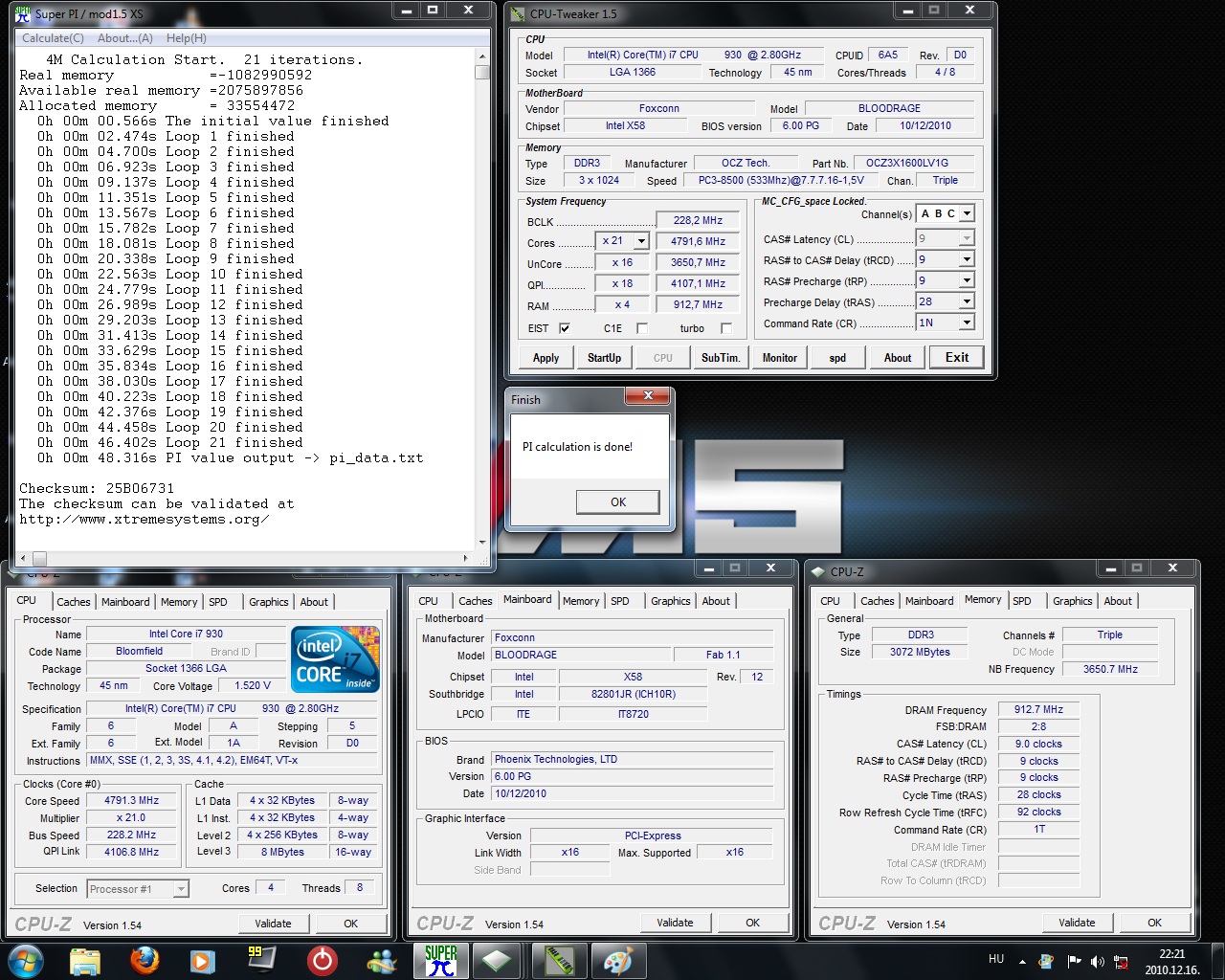Open the Command Rate (CR) dropdown
The width and height of the screenshot is (1225, 980).
966,323
